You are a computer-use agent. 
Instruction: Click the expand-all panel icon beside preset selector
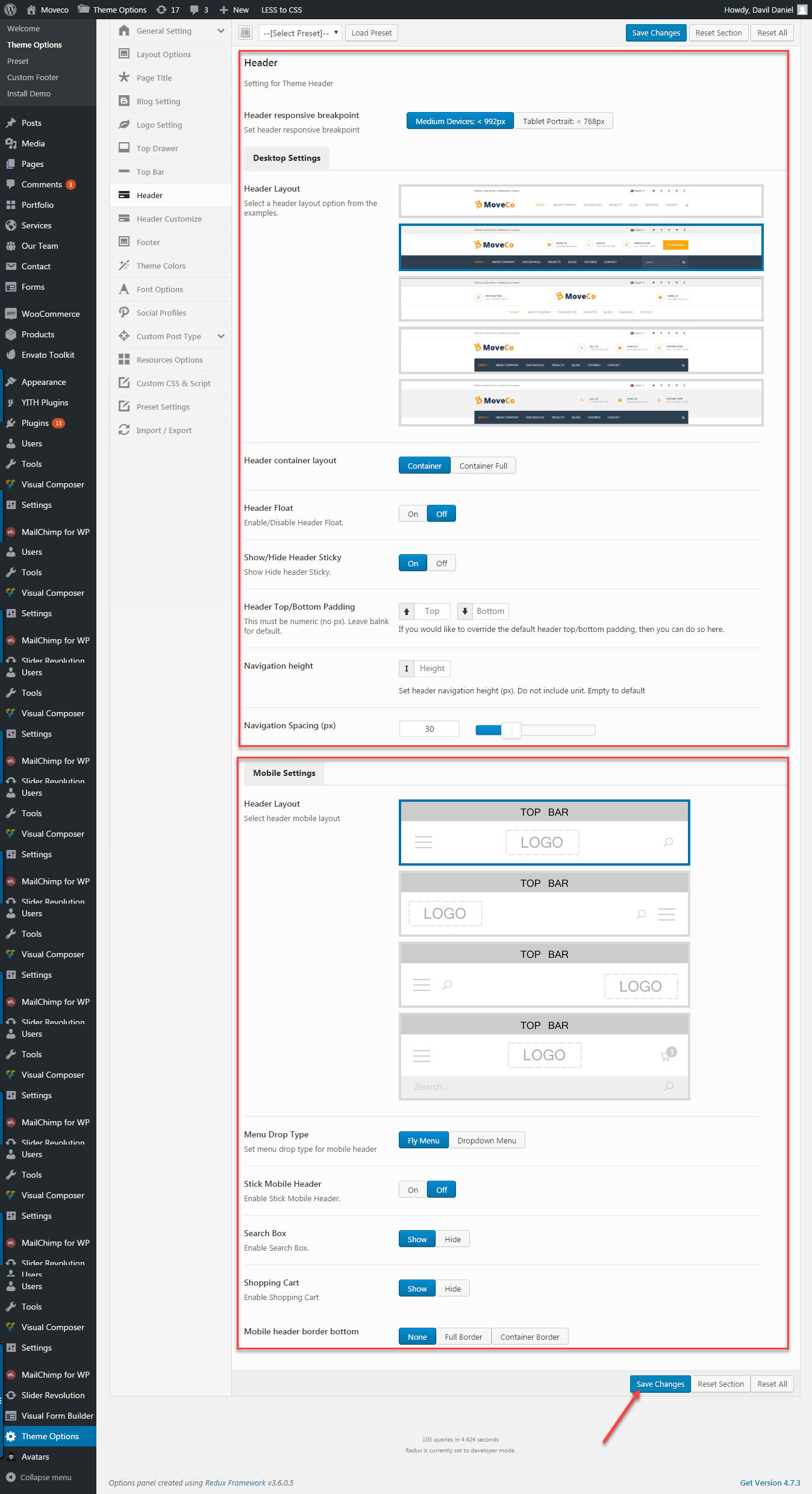(x=246, y=33)
